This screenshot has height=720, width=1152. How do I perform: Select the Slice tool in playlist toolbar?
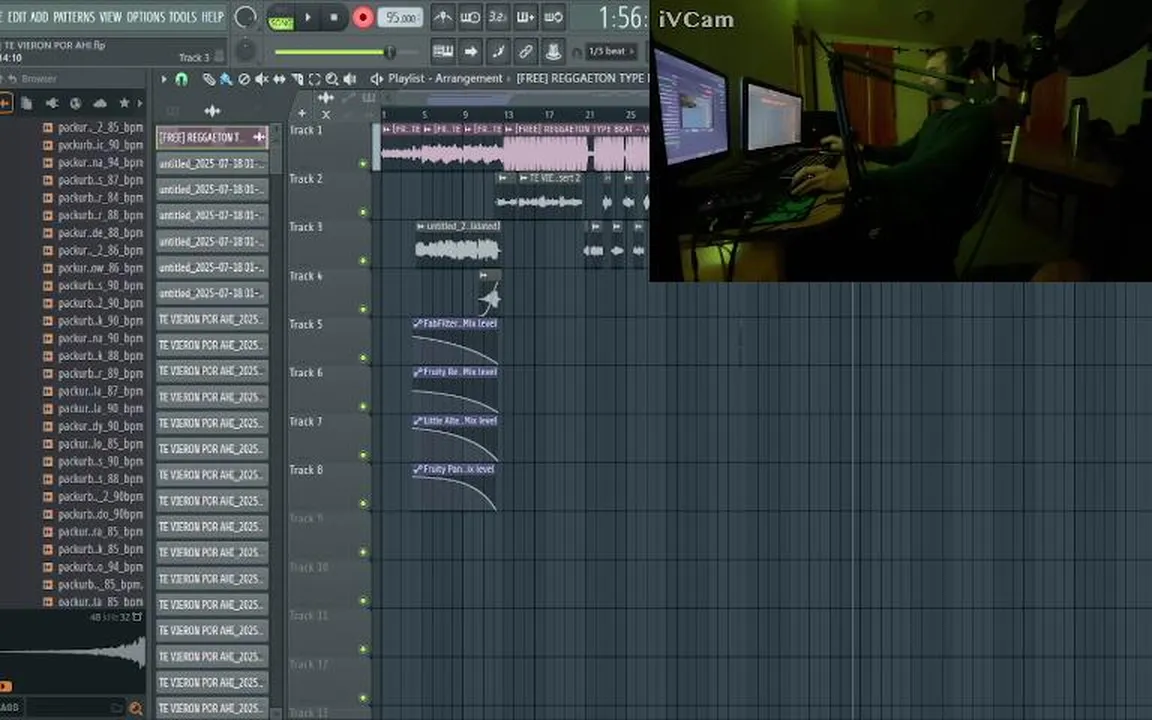[x=297, y=79]
